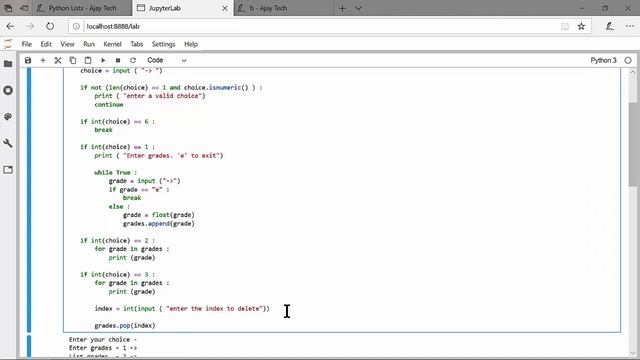Click 'Enter your choice -' output text
The width and height of the screenshot is (640, 360).
[103, 339]
